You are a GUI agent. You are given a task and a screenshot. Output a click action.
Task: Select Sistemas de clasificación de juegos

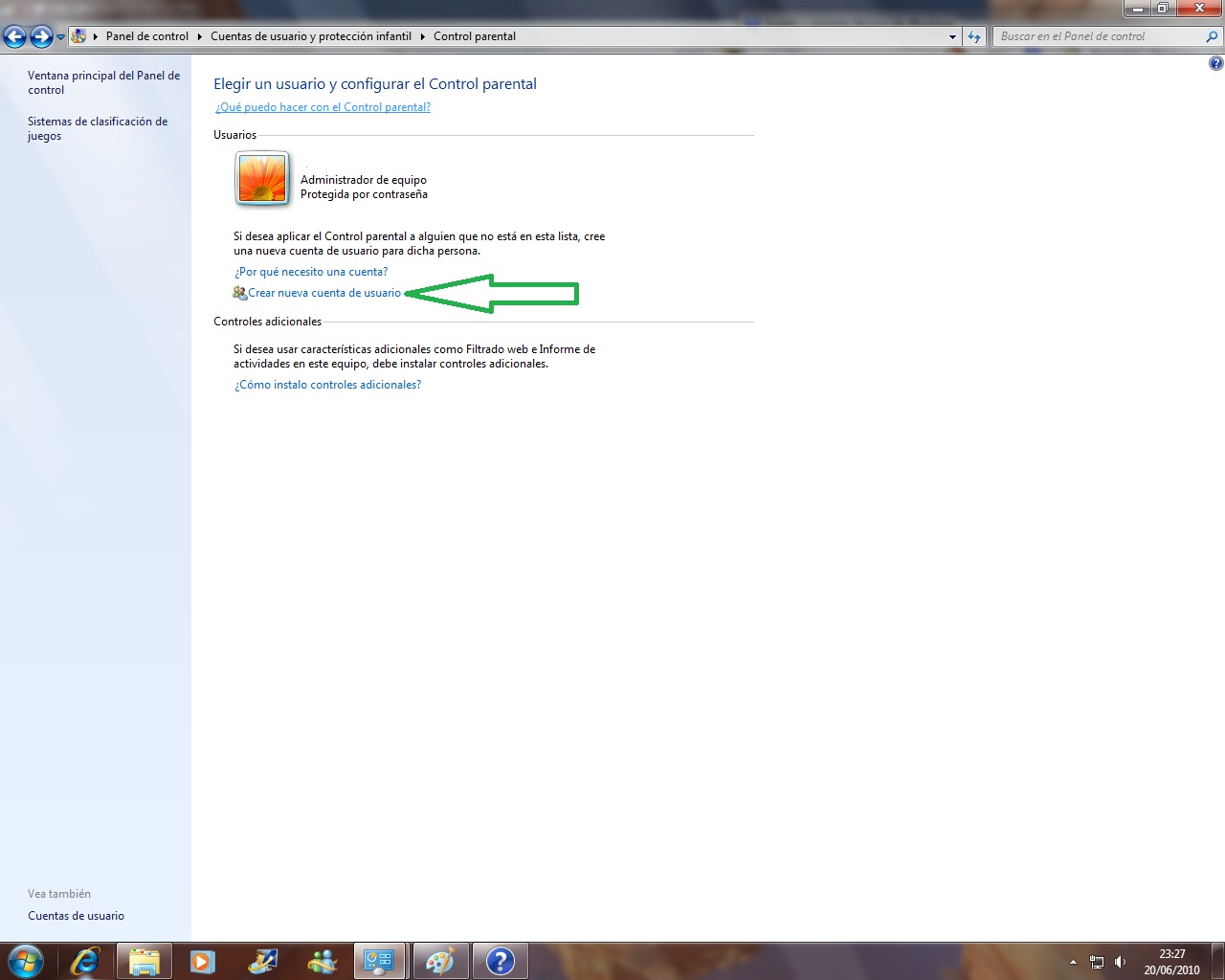pyautogui.click(x=97, y=128)
